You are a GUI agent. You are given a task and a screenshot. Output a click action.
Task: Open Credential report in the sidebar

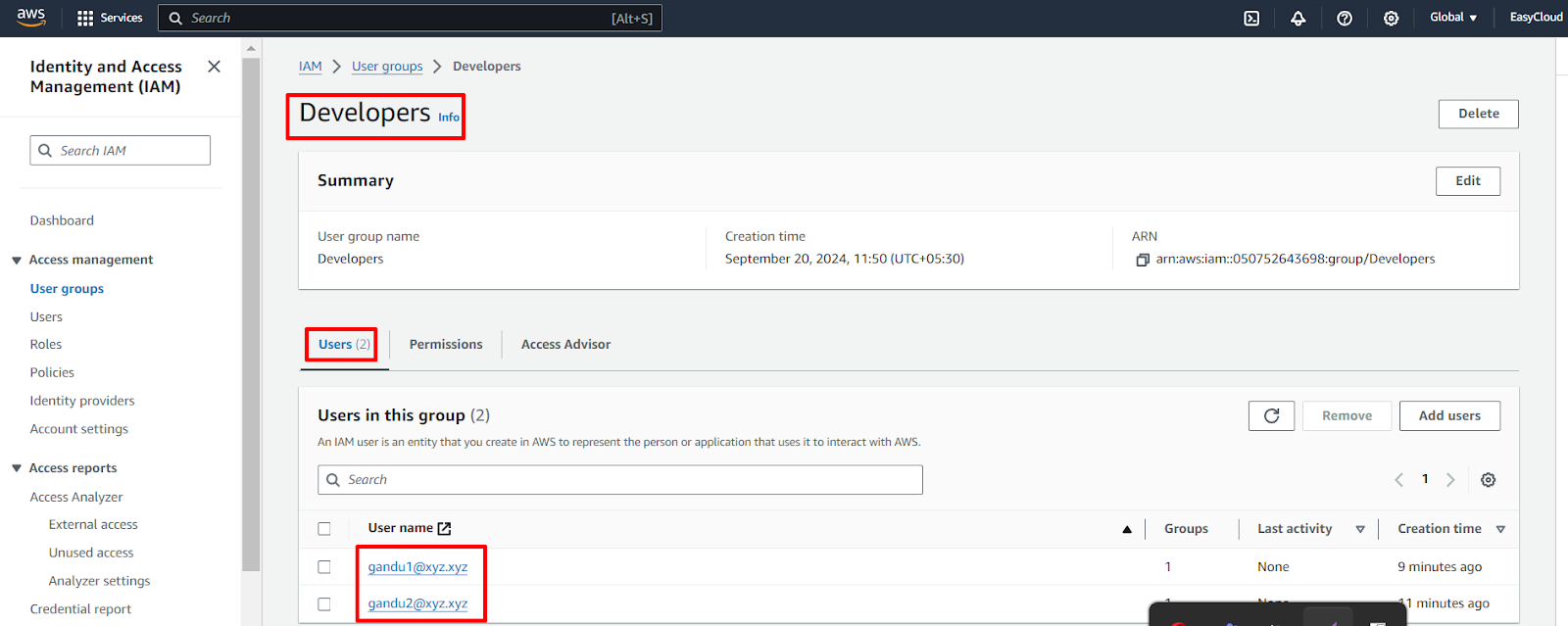click(80, 608)
